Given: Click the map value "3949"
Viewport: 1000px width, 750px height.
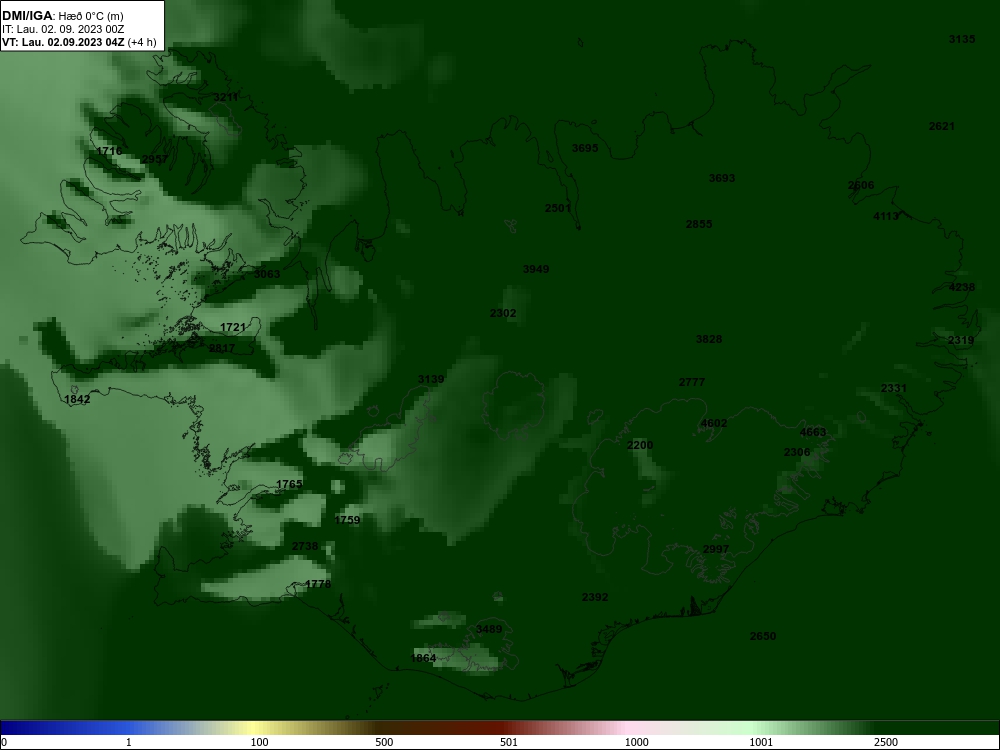Looking at the screenshot, I should (536, 269).
